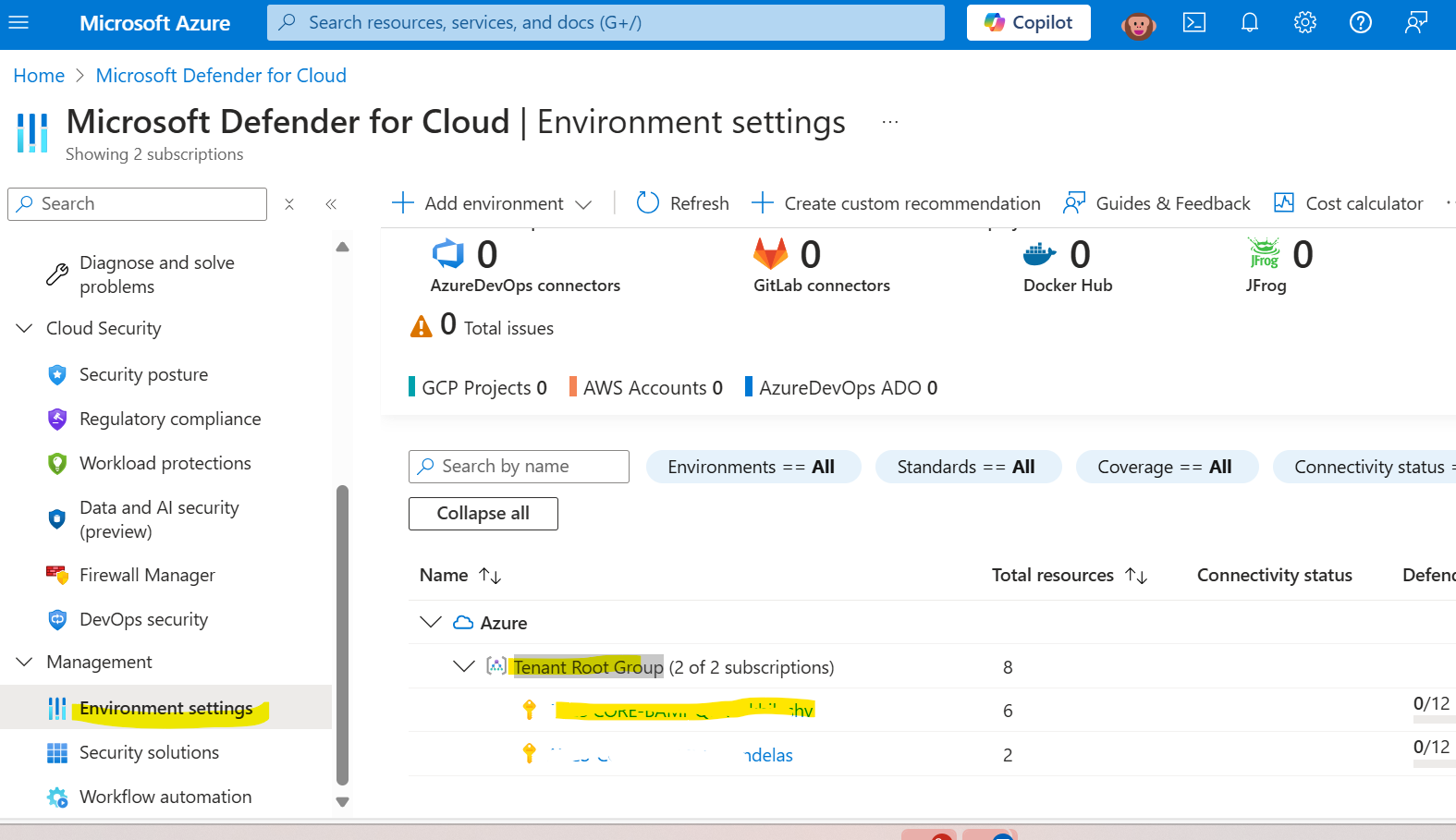Screen dimensions: 1456x840
Task: Open Workflow automation
Action: tap(166, 797)
